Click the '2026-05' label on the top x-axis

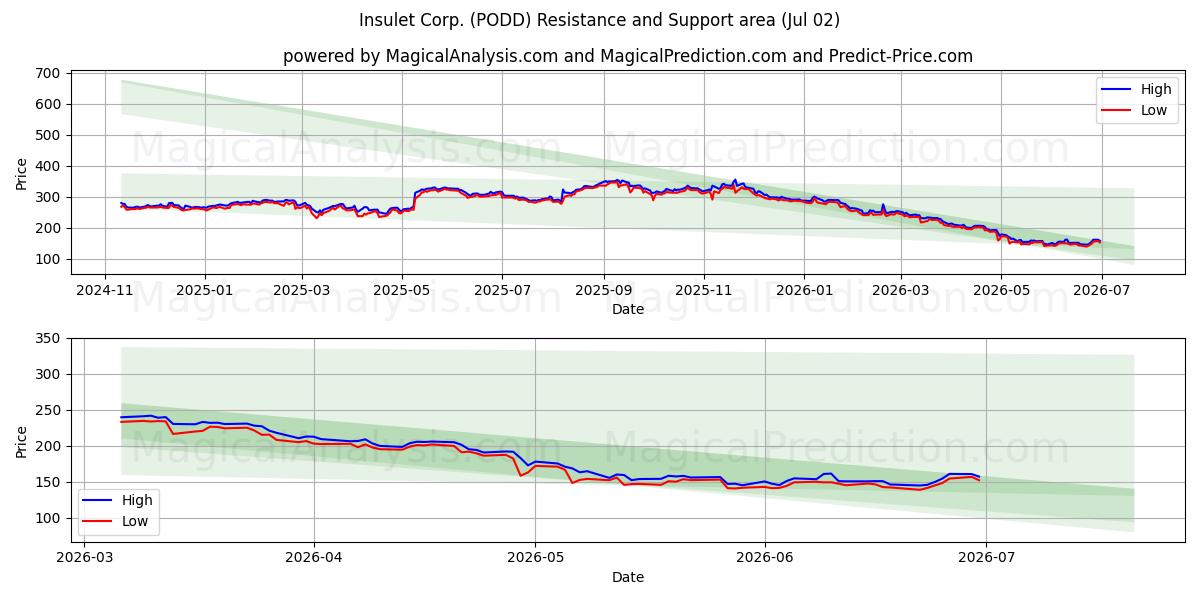click(x=1000, y=291)
